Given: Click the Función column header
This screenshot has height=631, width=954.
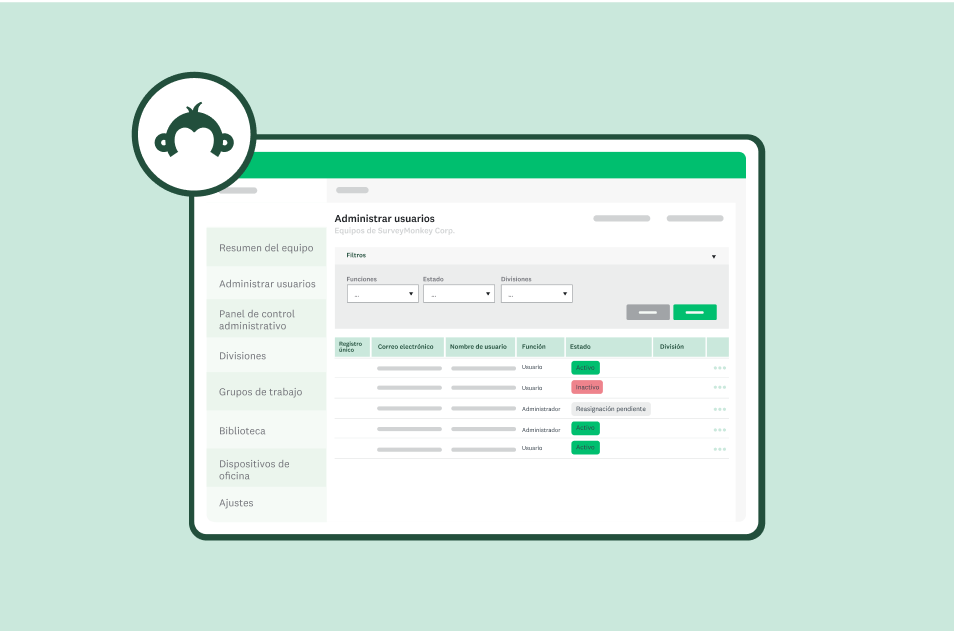Looking at the screenshot, I should point(540,347).
